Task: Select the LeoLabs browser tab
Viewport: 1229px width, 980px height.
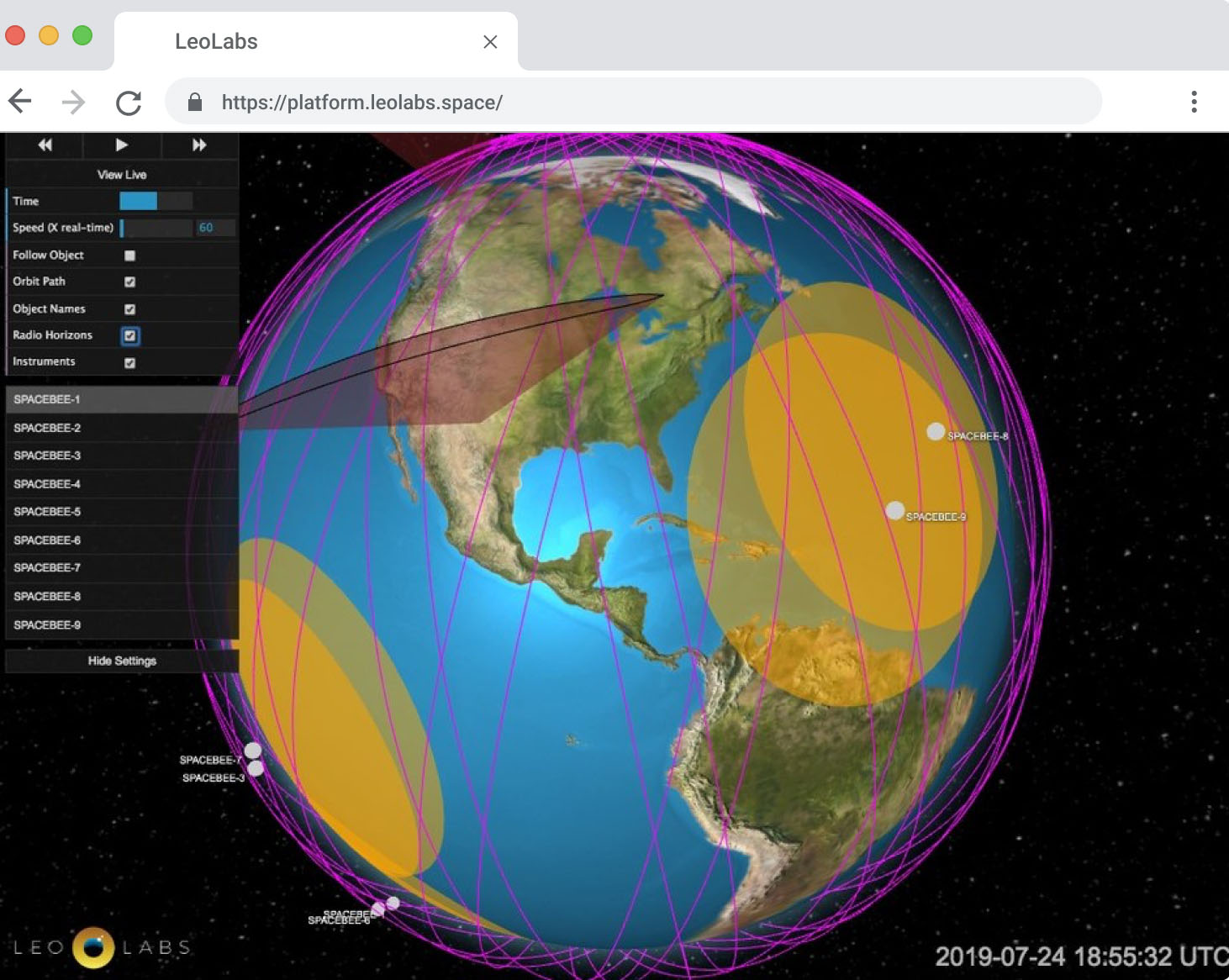Action: tap(315, 41)
